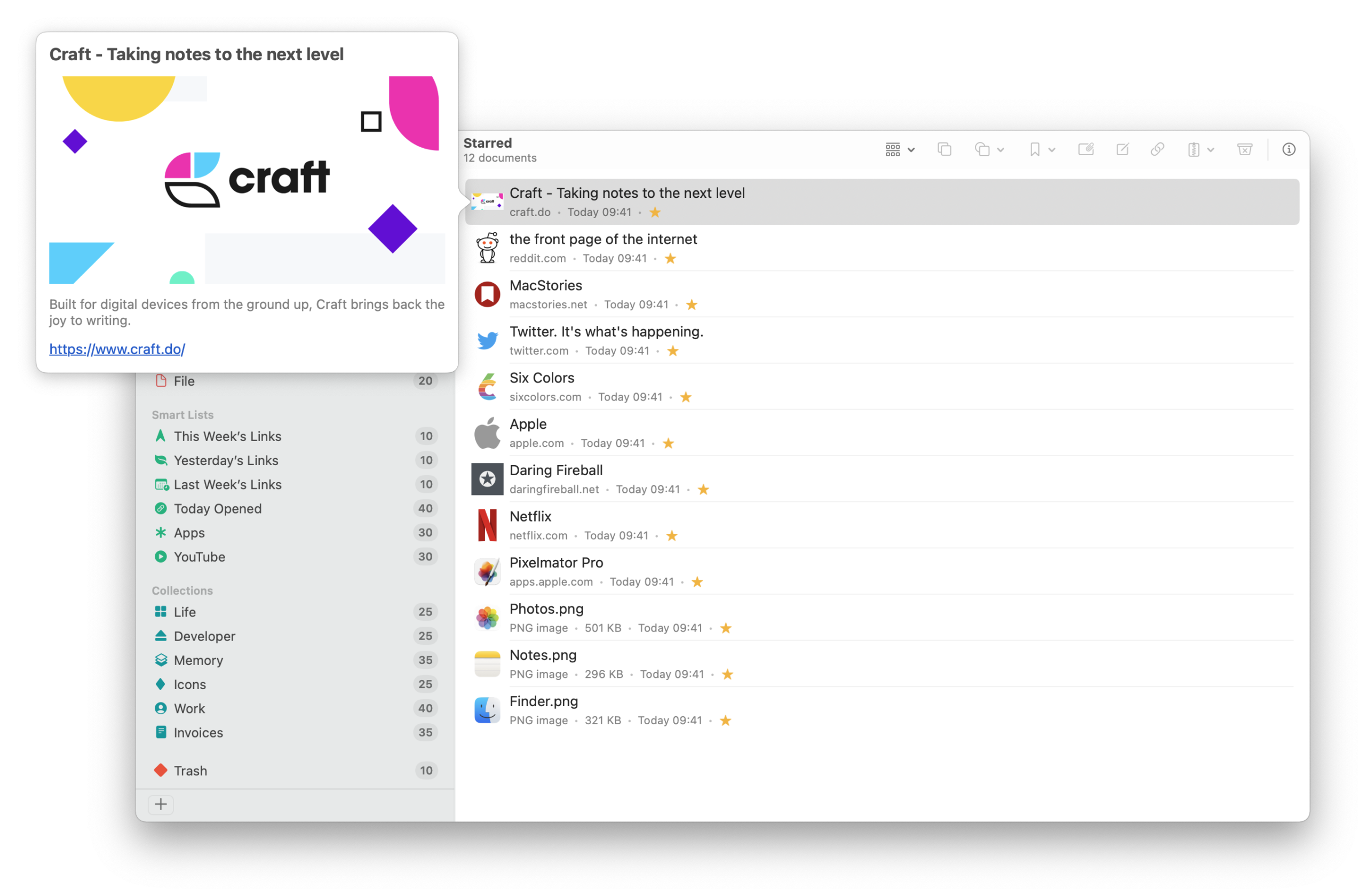
Task: Click the plus button below the sidebar
Action: coord(161,804)
